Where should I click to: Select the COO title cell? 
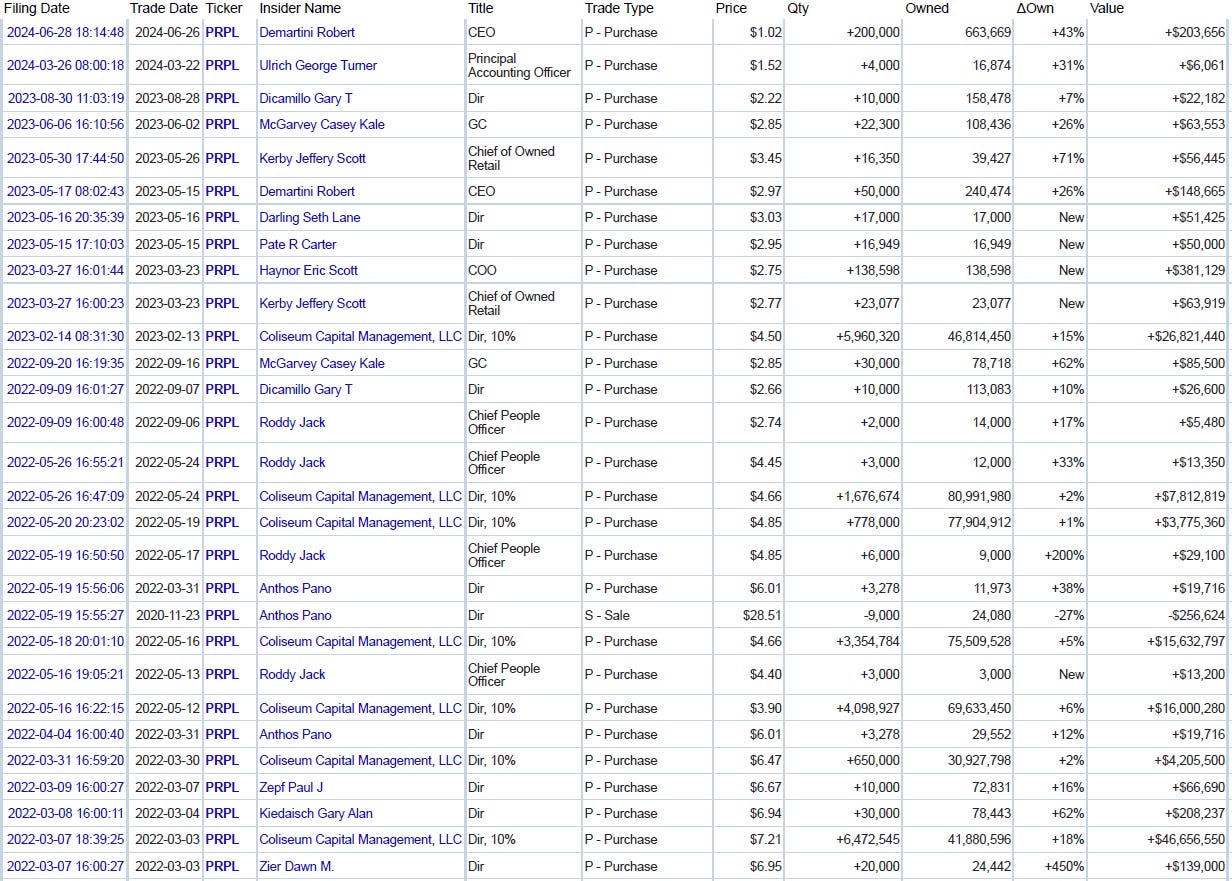point(482,270)
